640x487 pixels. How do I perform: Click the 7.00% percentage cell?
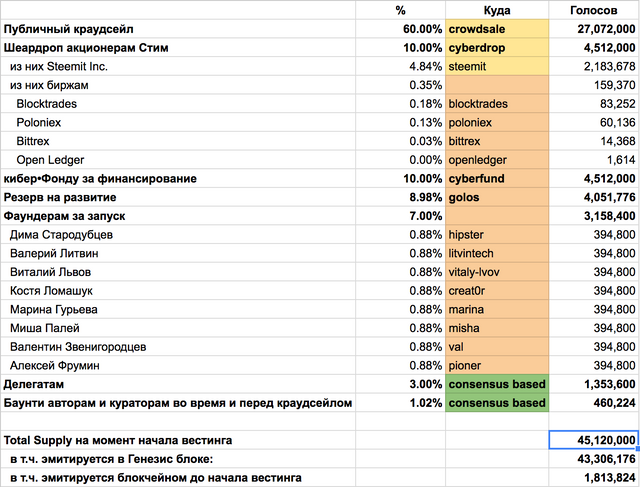[400, 216]
